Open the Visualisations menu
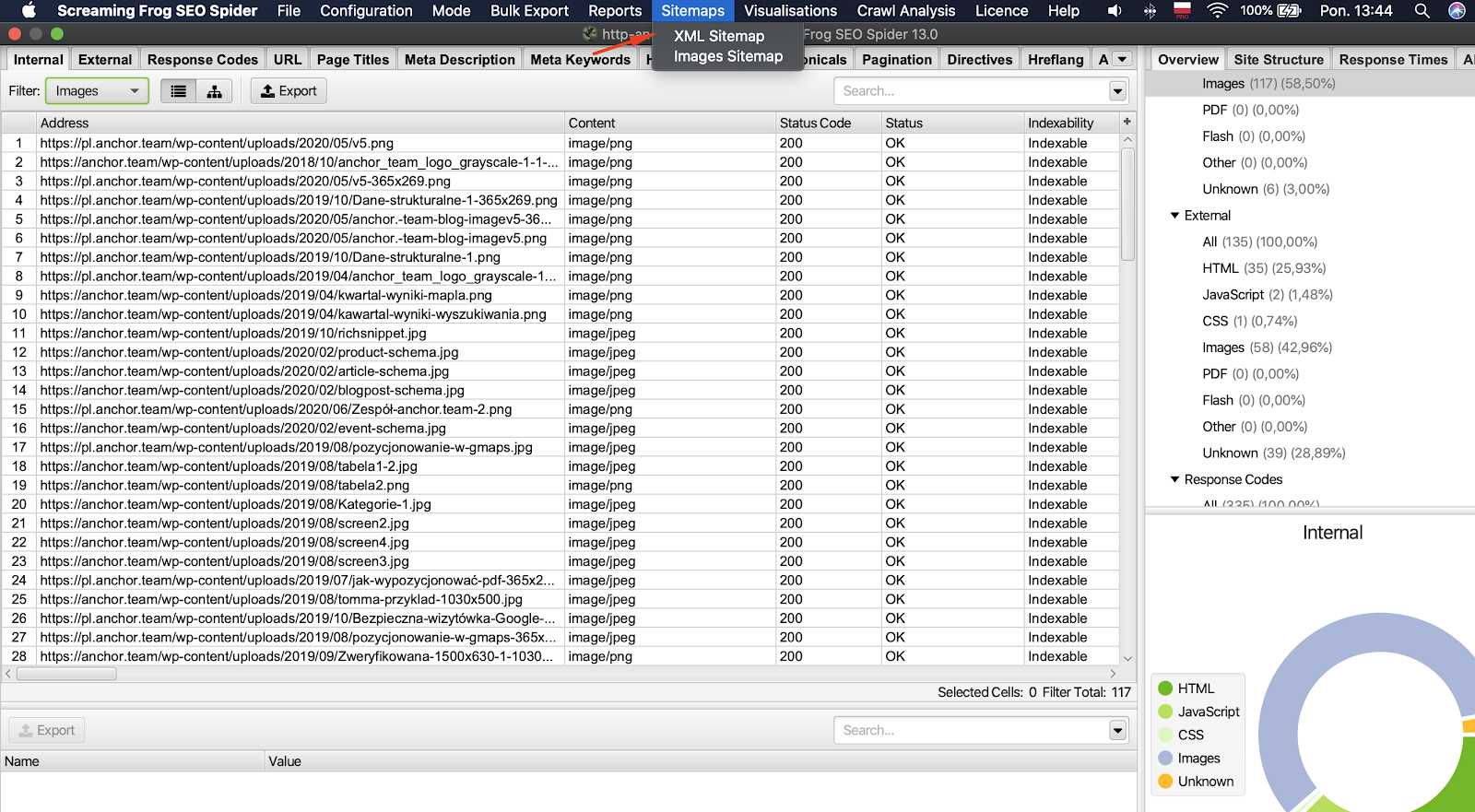The image size is (1475, 812). (790, 11)
